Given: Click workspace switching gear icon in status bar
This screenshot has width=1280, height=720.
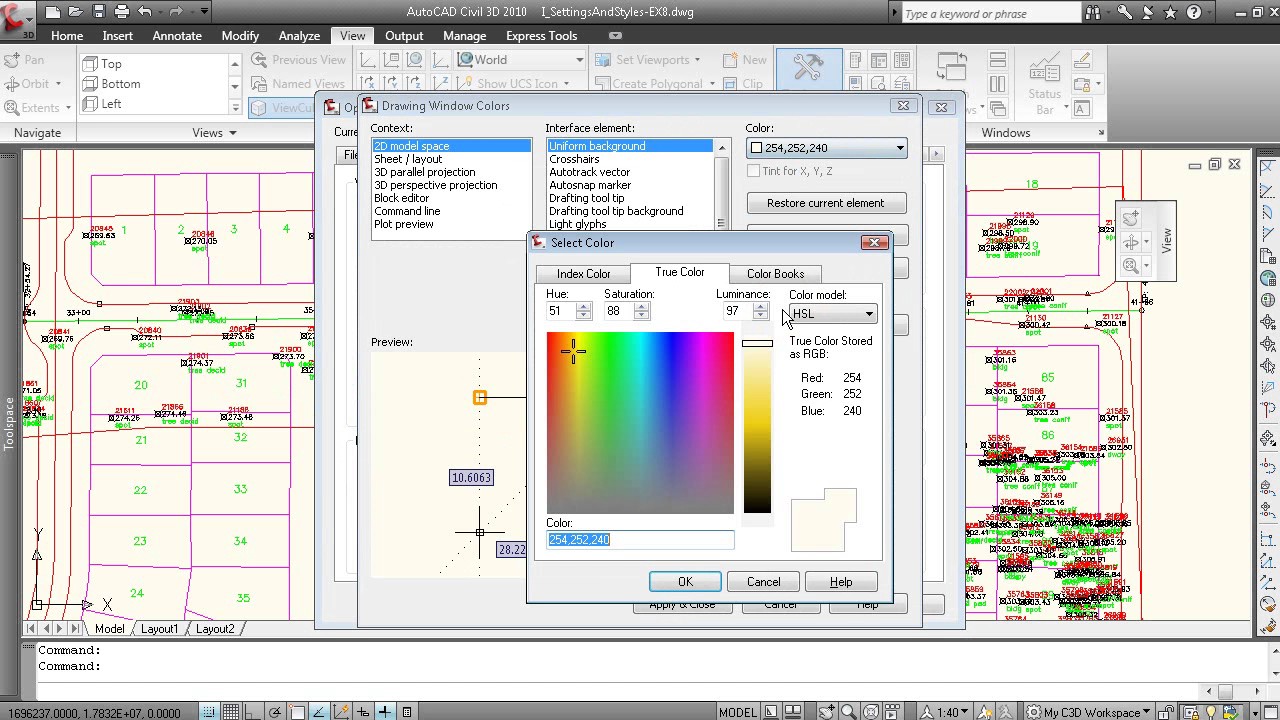Looking at the screenshot, I should pyautogui.click(x=1033, y=712).
